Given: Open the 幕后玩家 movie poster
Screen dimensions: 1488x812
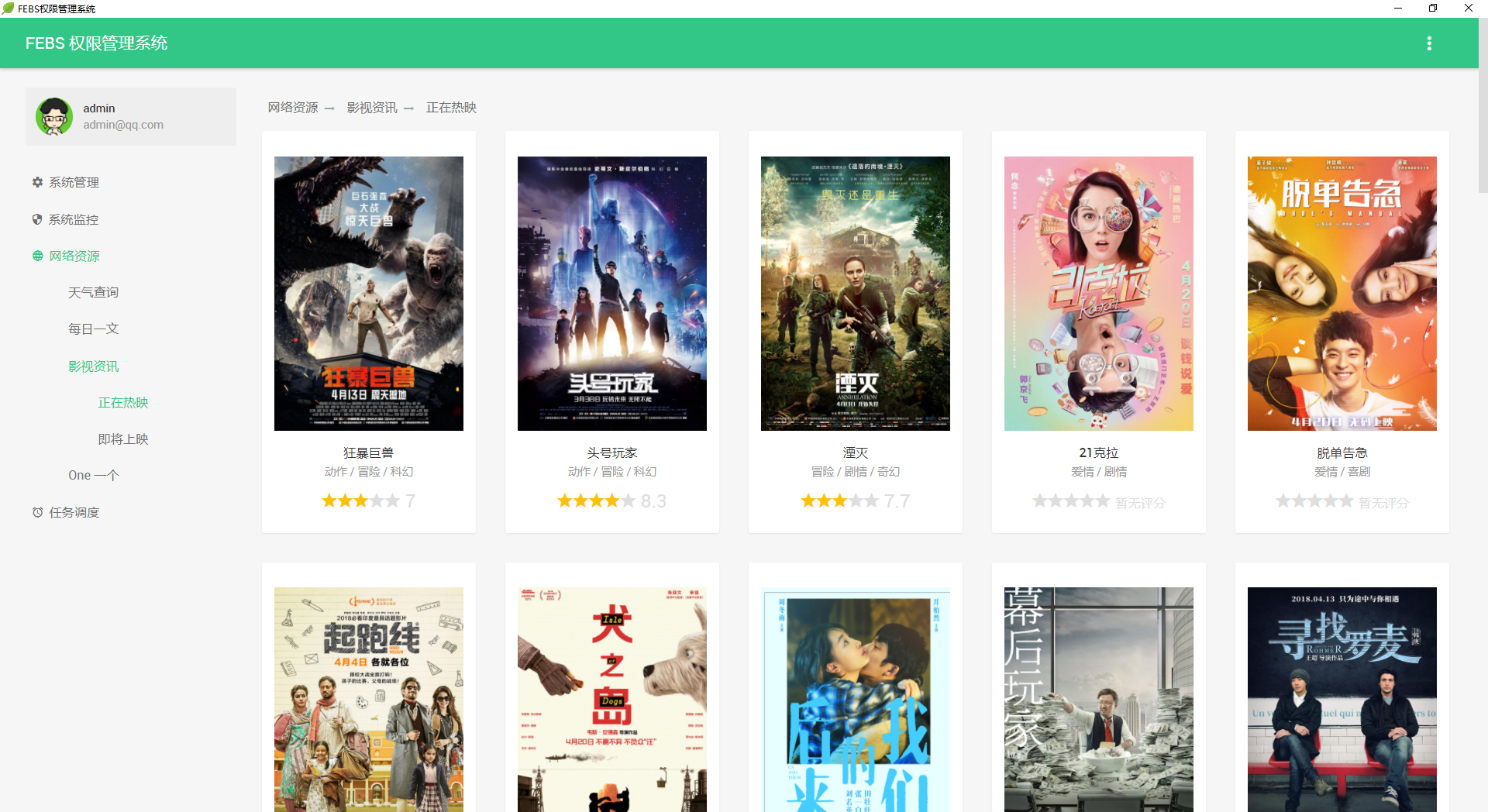Looking at the screenshot, I should click(1099, 700).
